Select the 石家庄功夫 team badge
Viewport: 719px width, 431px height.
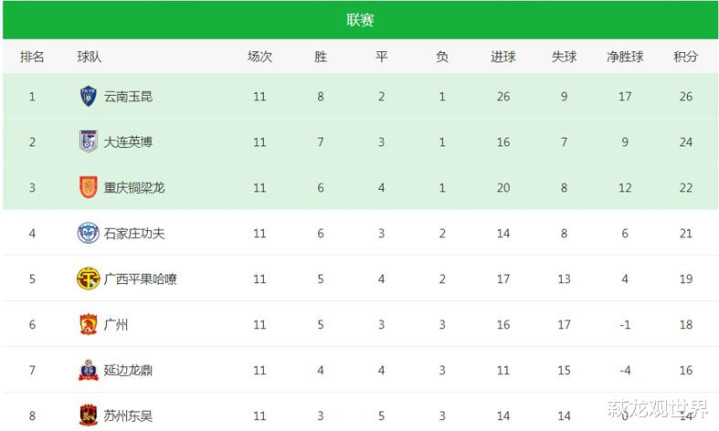(88, 233)
